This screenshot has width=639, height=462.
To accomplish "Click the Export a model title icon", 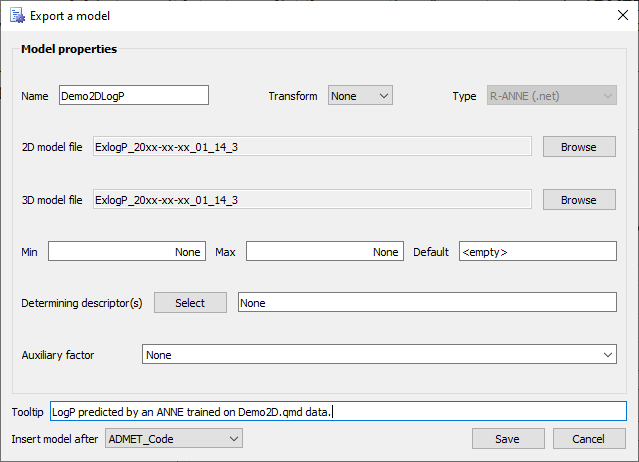I will pyautogui.click(x=17, y=16).
